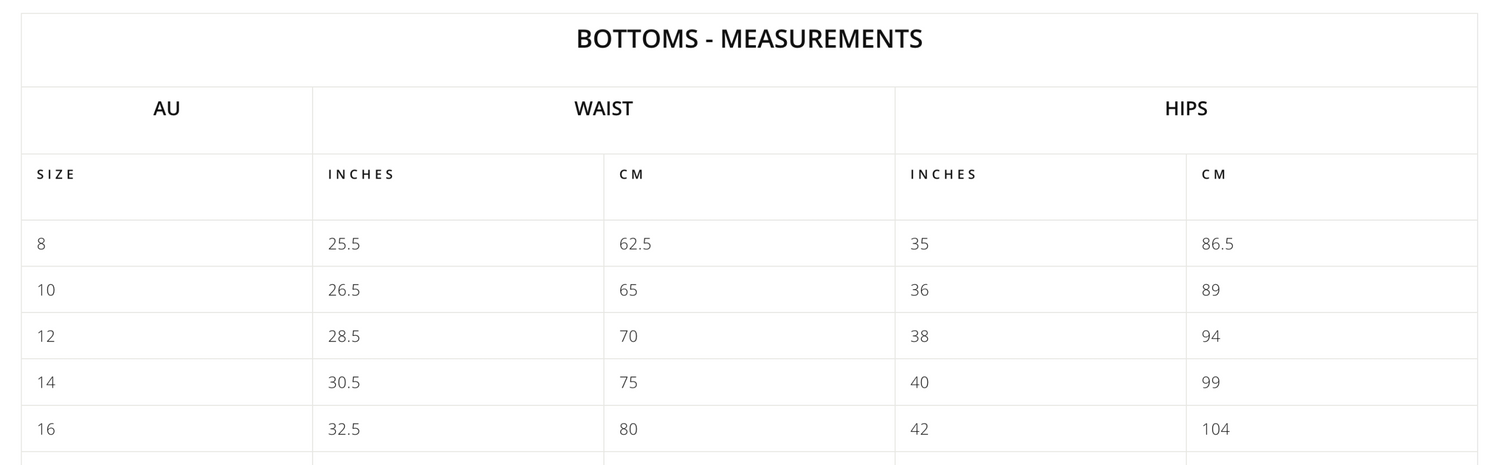Select size 16 row label

46,429
